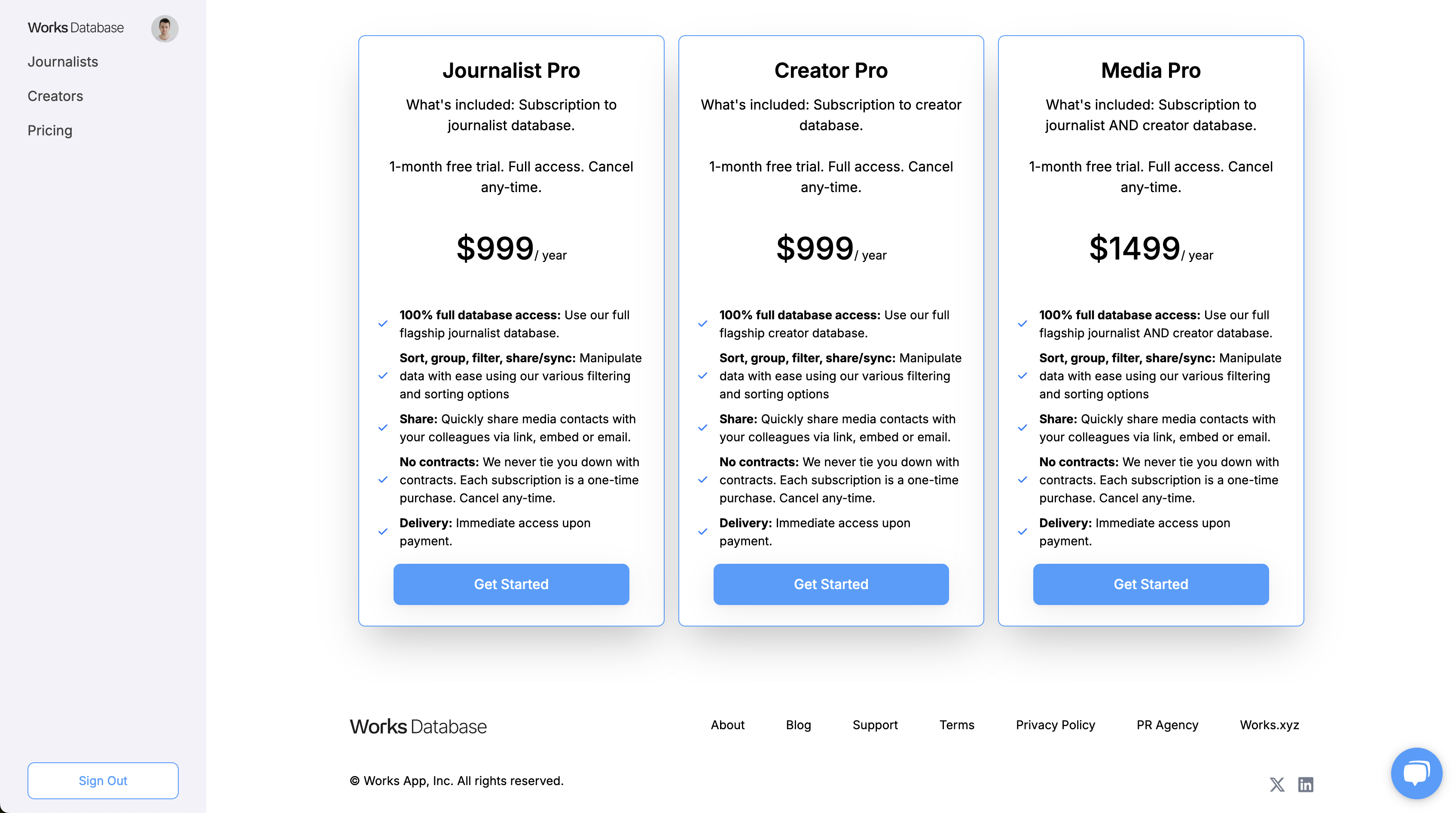Image resolution: width=1456 pixels, height=813 pixels.
Task: Click the Works Database logo in sidebar
Action: (75, 27)
